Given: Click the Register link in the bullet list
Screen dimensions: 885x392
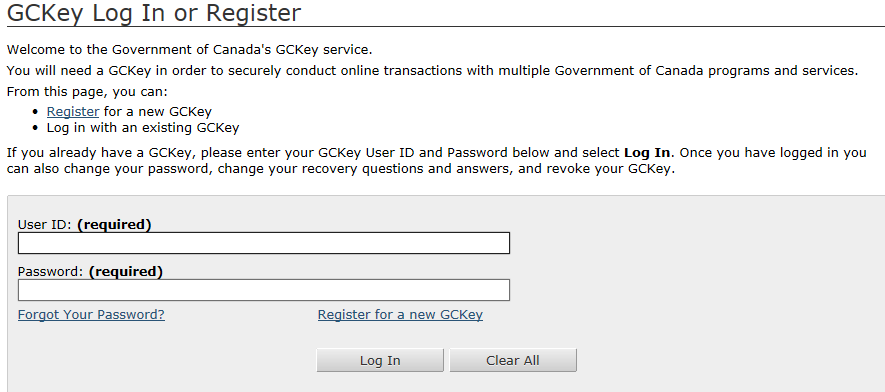Looking at the screenshot, I should (73, 112).
